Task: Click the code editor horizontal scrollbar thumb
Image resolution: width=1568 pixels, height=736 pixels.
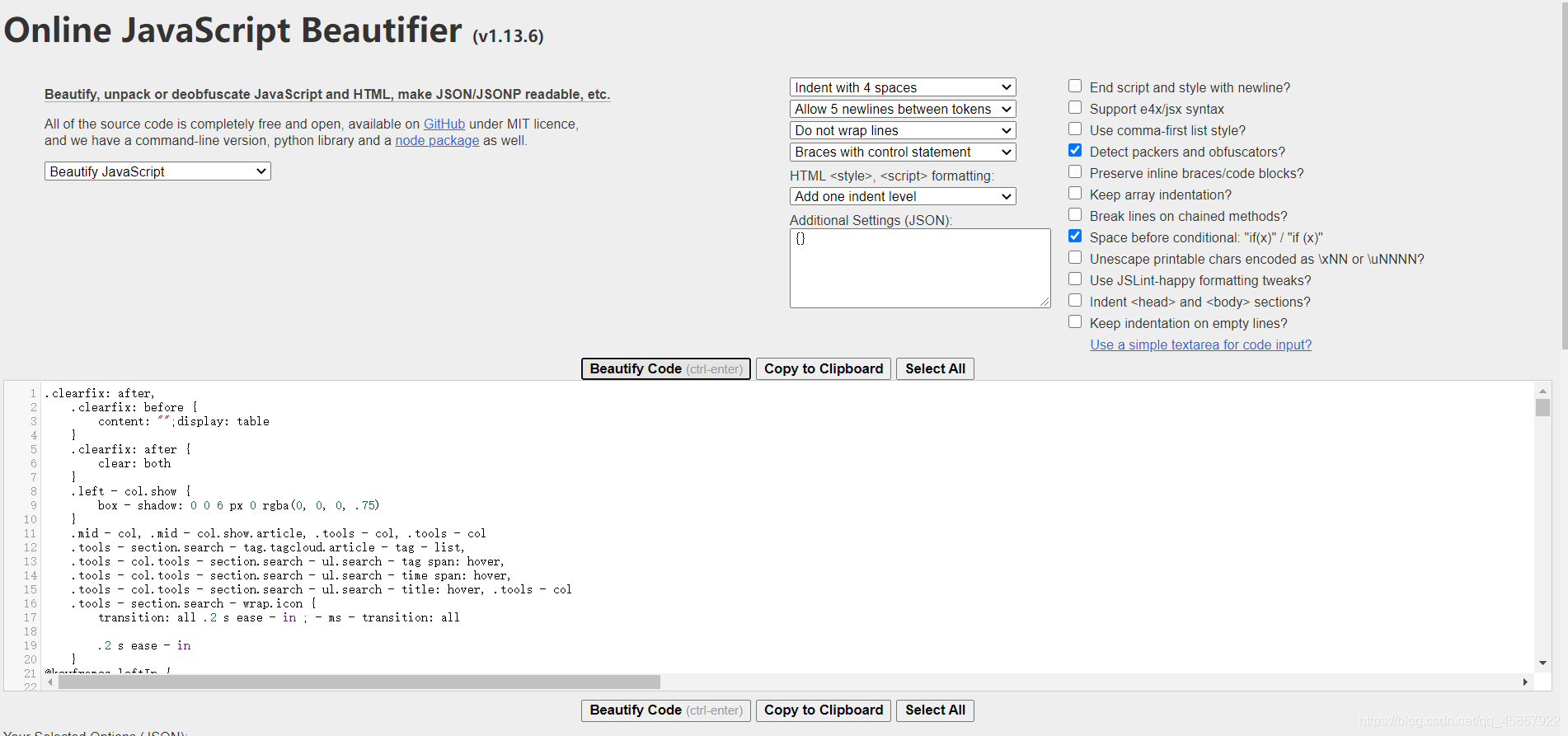Action: [359, 682]
